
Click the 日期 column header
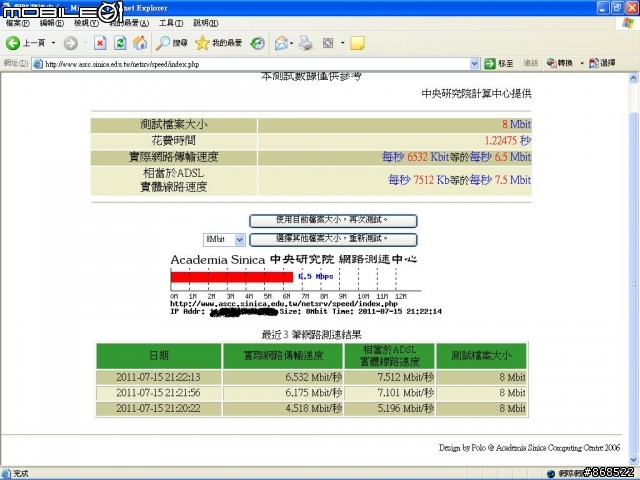[159, 356]
